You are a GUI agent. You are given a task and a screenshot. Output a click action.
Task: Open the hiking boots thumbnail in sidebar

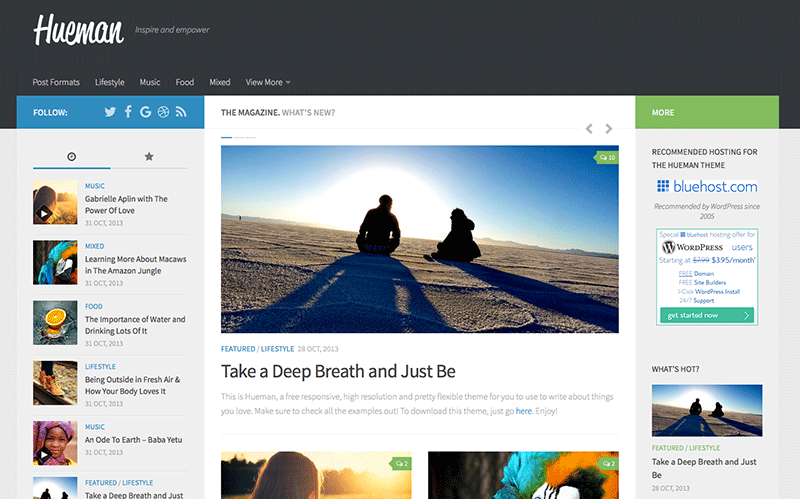pos(55,383)
